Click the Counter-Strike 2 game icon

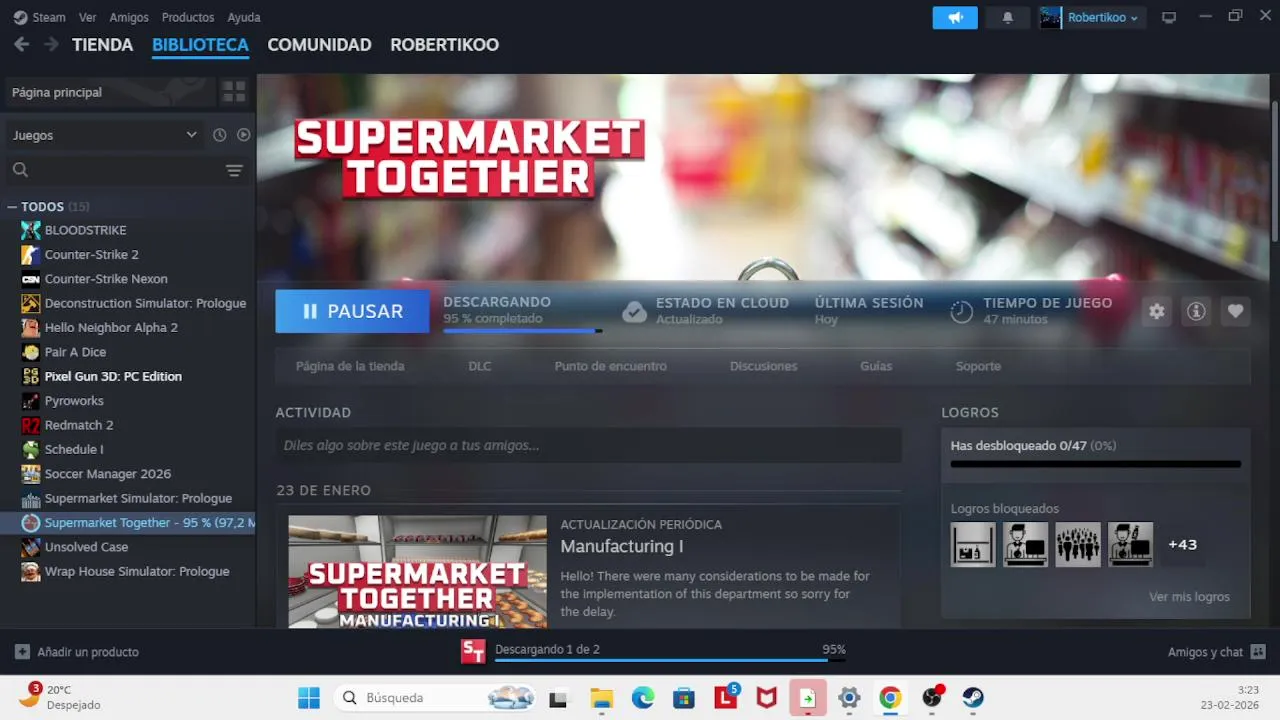point(31,254)
